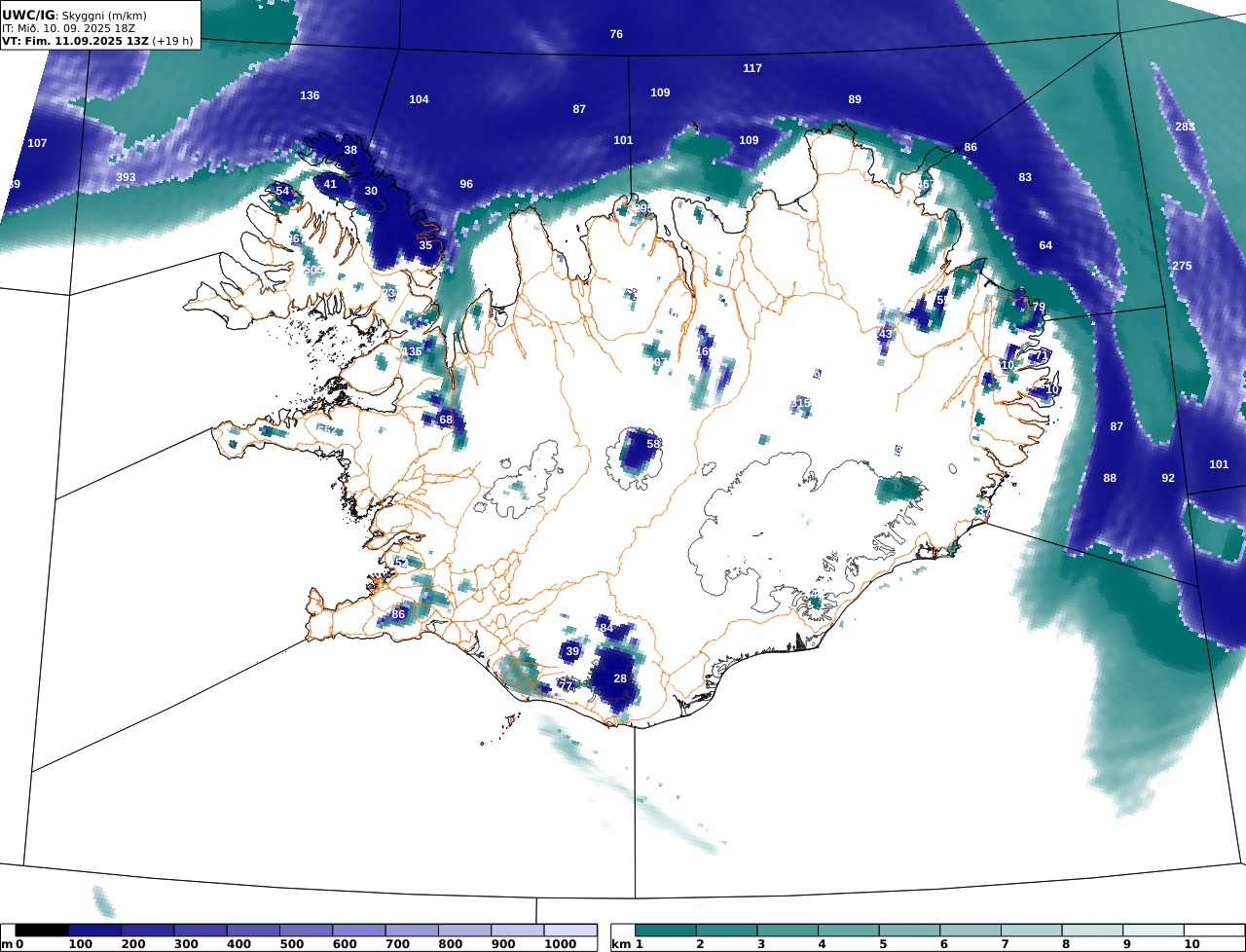Viewport: 1246px width, 952px height.
Task: Click the visibility value 58 on central glacier
Action: pos(654,443)
